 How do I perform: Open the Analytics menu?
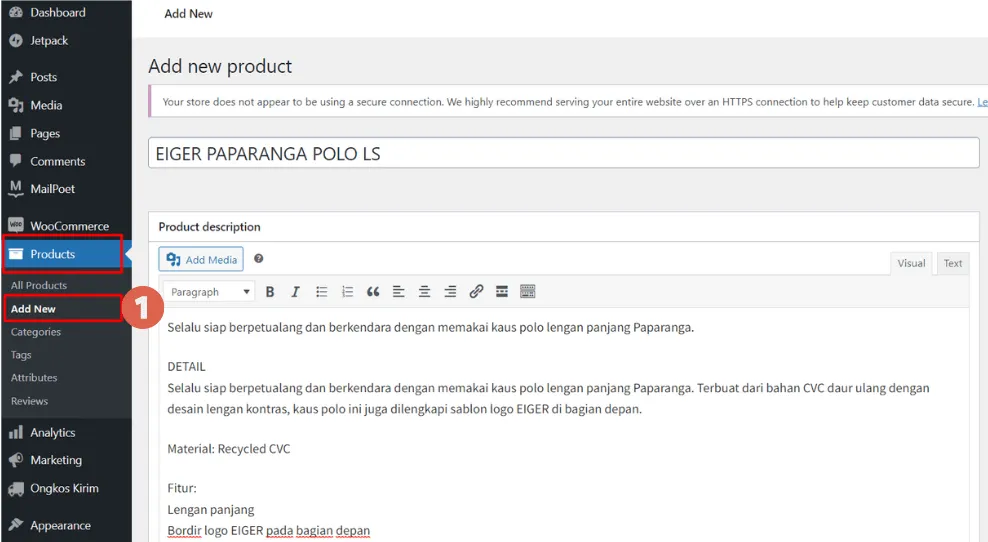point(52,432)
